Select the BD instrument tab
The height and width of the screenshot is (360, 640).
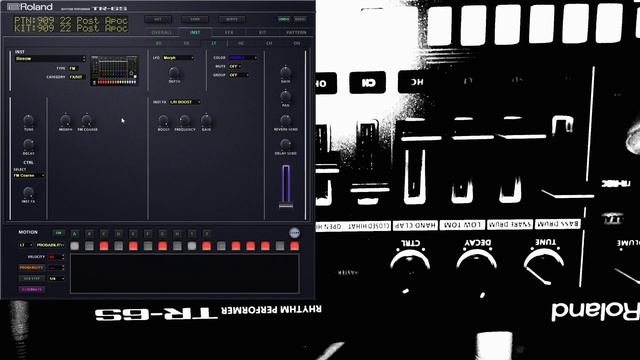tap(159, 43)
